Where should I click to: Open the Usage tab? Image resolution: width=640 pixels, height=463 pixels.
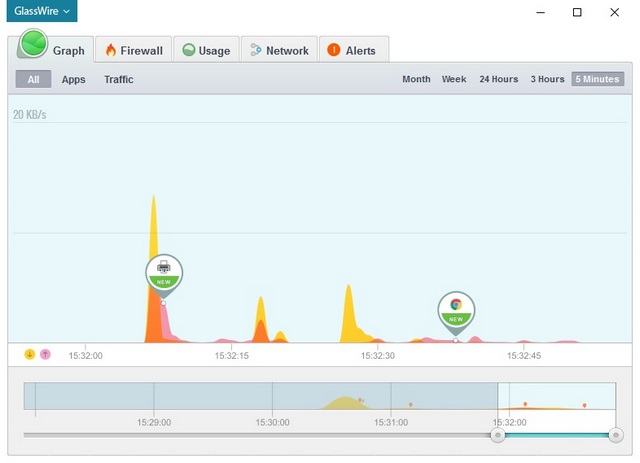coord(206,50)
